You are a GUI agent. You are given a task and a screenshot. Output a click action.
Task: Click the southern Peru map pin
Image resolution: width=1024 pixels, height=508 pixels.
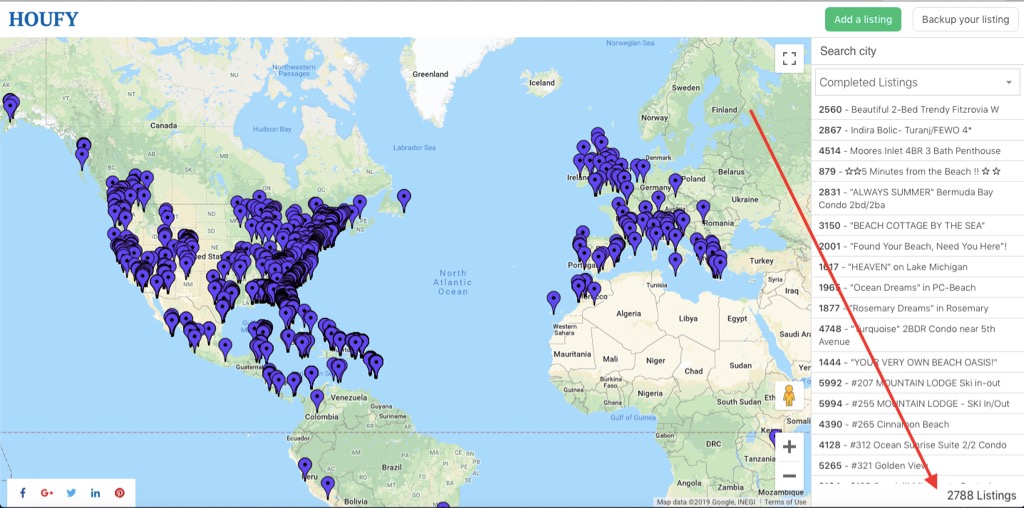(328, 488)
